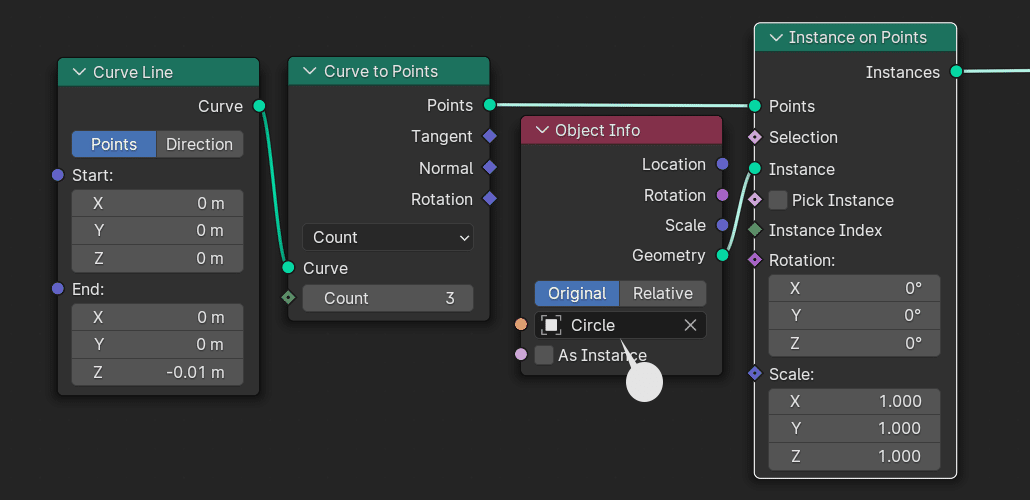Click the Tangent diamond socket

[x=489, y=136]
